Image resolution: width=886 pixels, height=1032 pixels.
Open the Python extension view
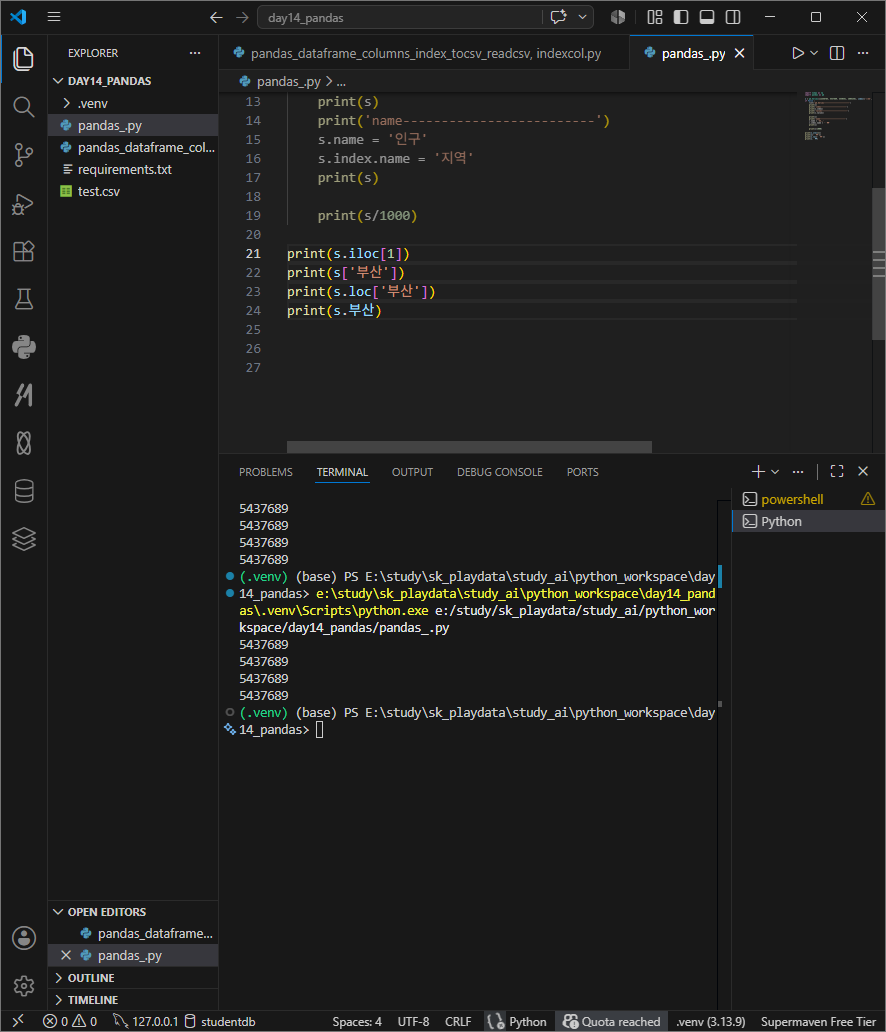tap(24, 348)
